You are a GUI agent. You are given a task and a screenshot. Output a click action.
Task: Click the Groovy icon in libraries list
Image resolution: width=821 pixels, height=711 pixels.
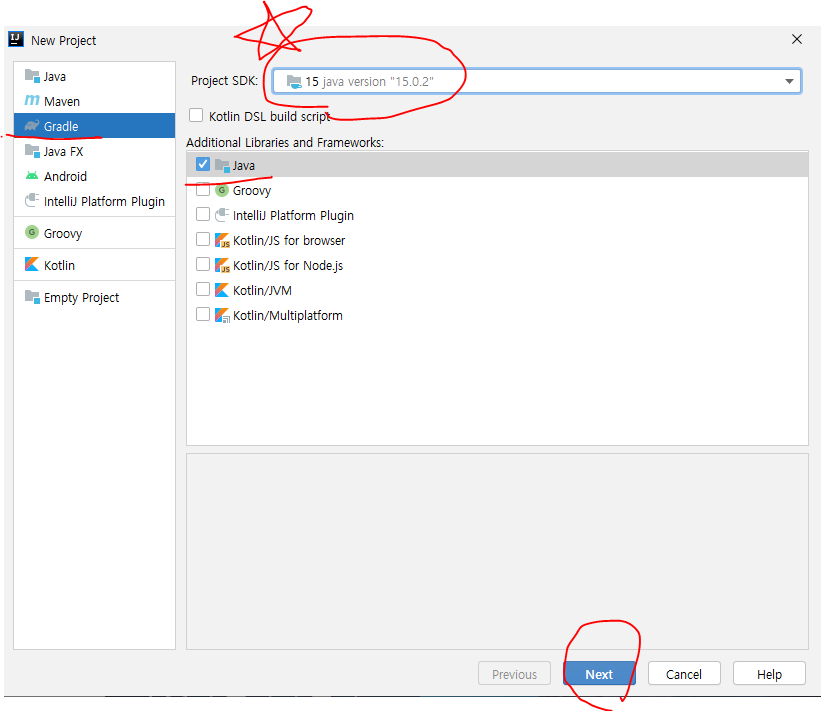point(222,190)
